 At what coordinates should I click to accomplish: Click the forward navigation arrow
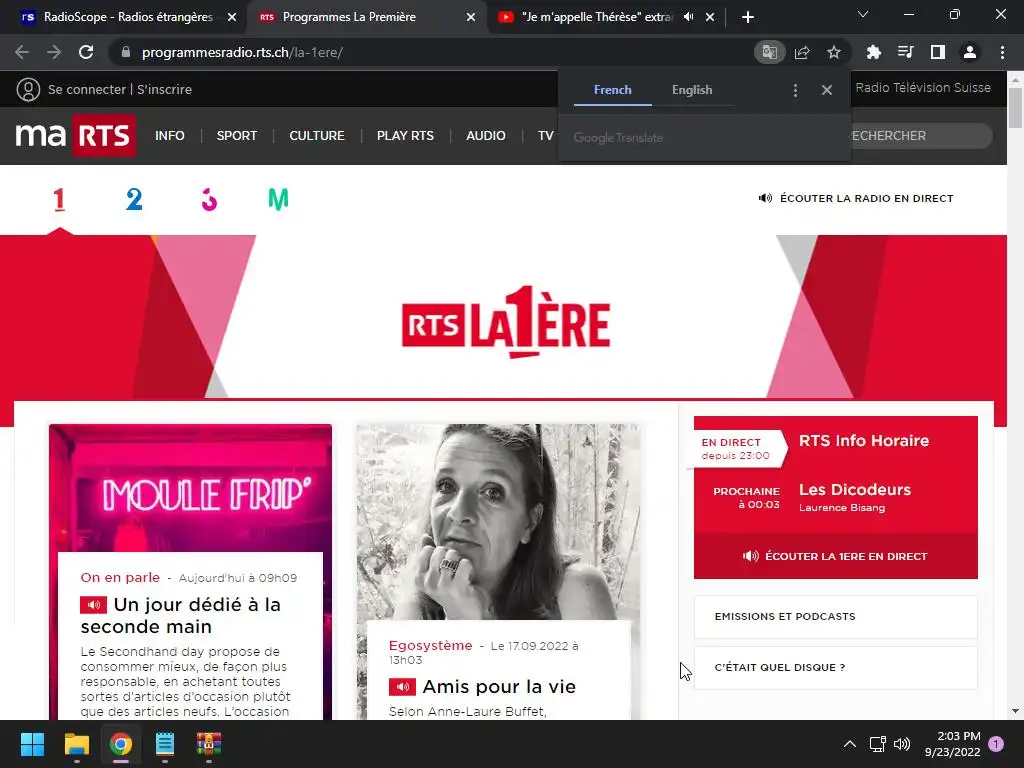click(x=54, y=52)
